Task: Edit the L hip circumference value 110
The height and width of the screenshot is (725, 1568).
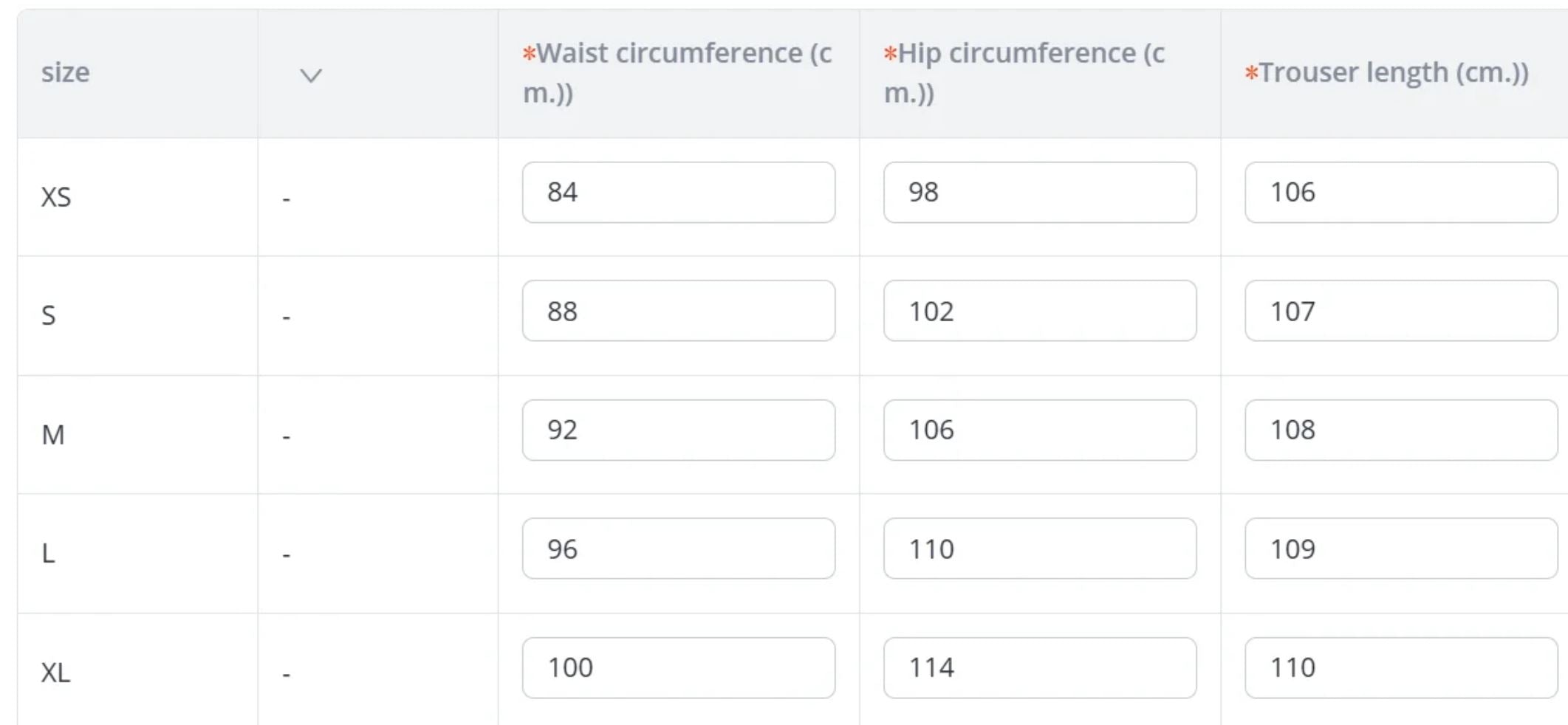Action: (x=1039, y=549)
